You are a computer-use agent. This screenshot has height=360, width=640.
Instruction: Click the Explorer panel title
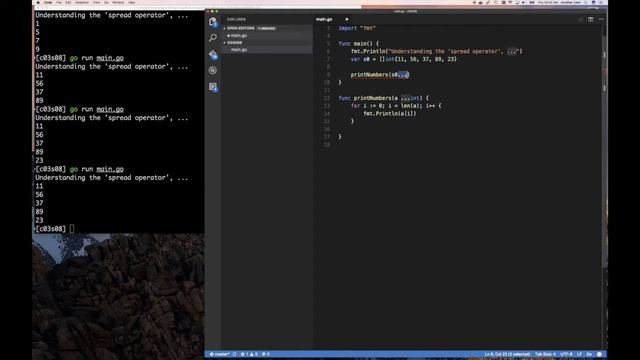click(x=236, y=19)
